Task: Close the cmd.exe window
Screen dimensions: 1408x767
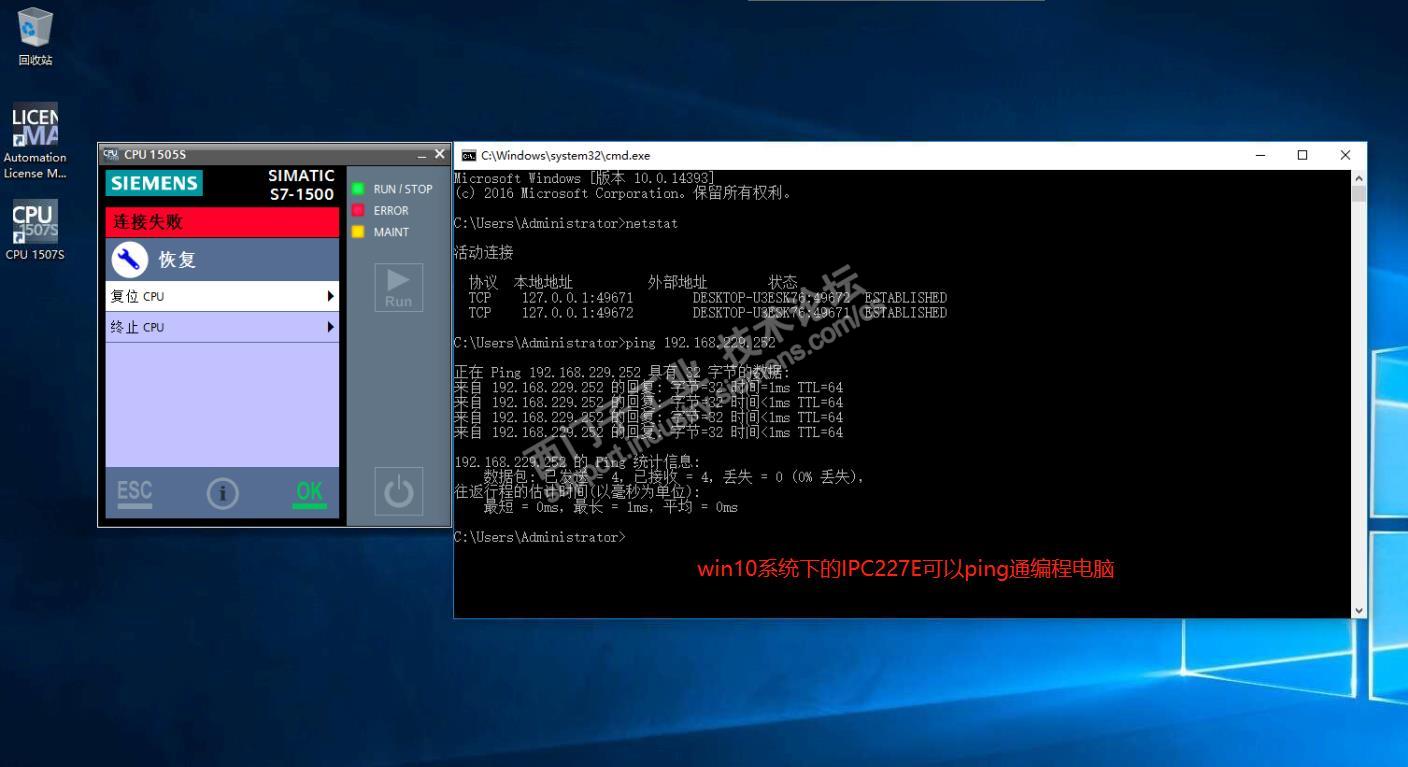Action: click(x=1345, y=155)
